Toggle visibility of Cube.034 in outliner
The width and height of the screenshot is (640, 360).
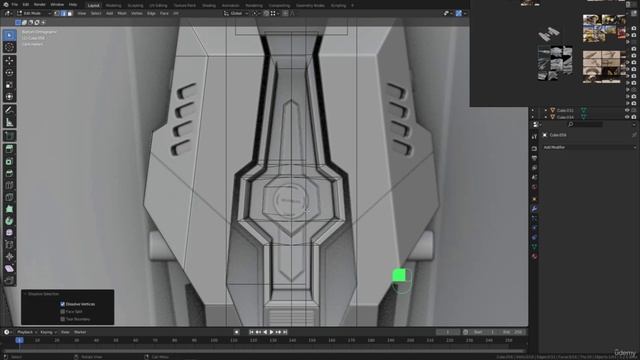[x=627, y=117]
